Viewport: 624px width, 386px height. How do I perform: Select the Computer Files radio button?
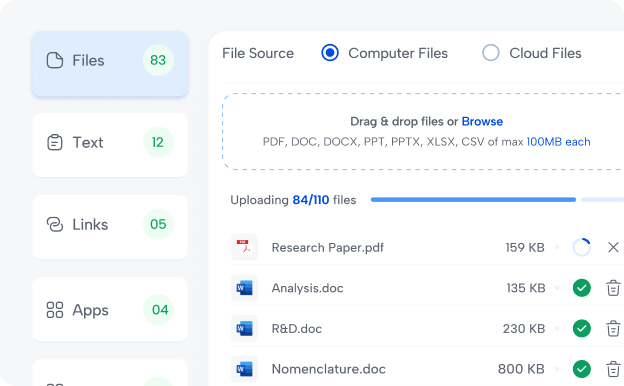pyautogui.click(x=330, y=53)
